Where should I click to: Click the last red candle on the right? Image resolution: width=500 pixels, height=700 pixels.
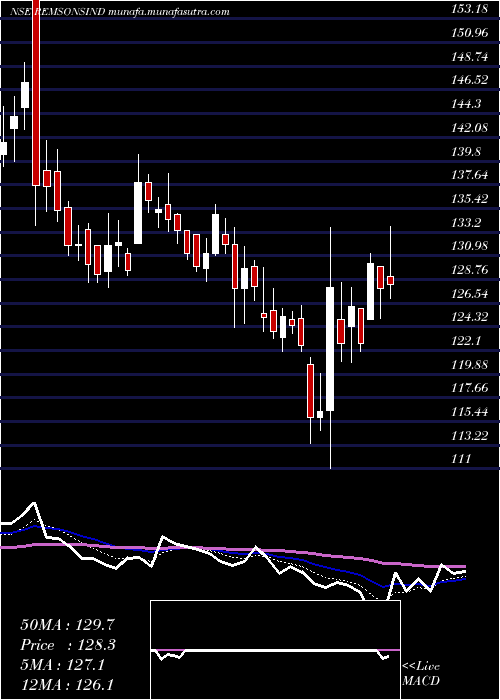(391, 280)
